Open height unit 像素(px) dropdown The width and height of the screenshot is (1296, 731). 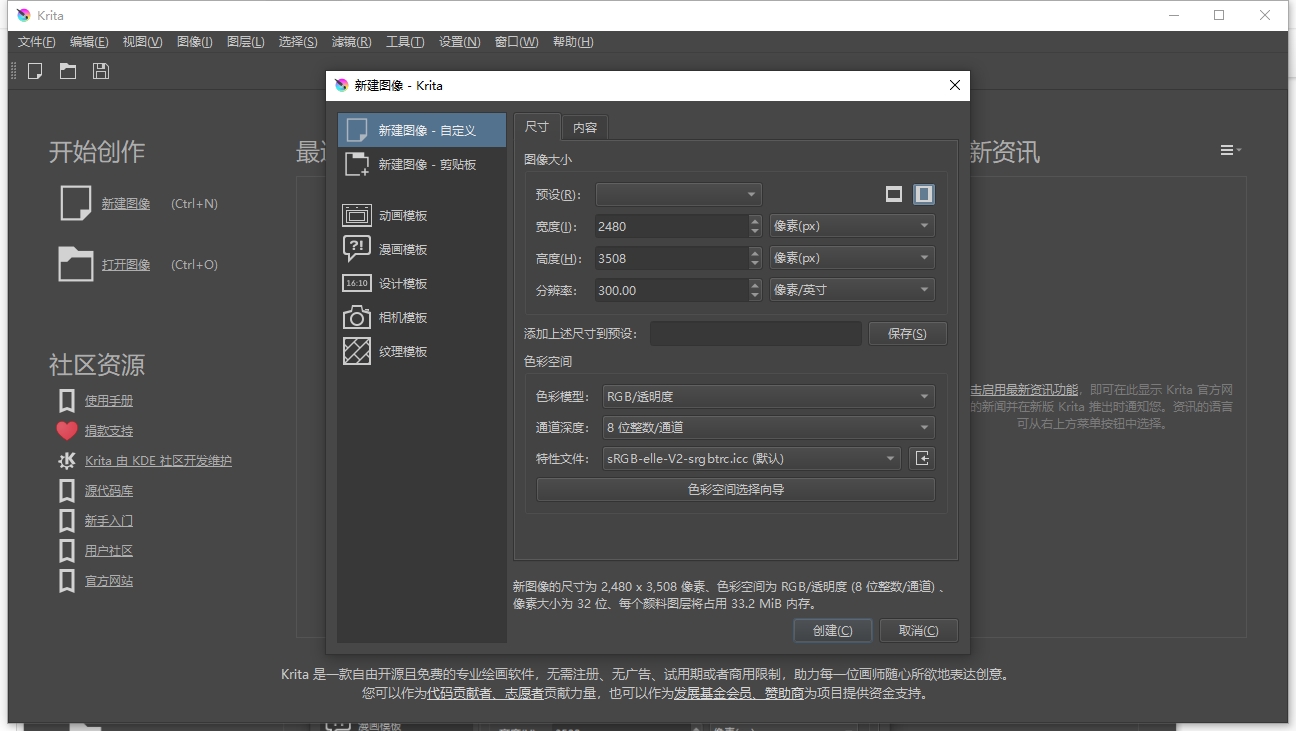pyautogui.click(x=852, y=258)
